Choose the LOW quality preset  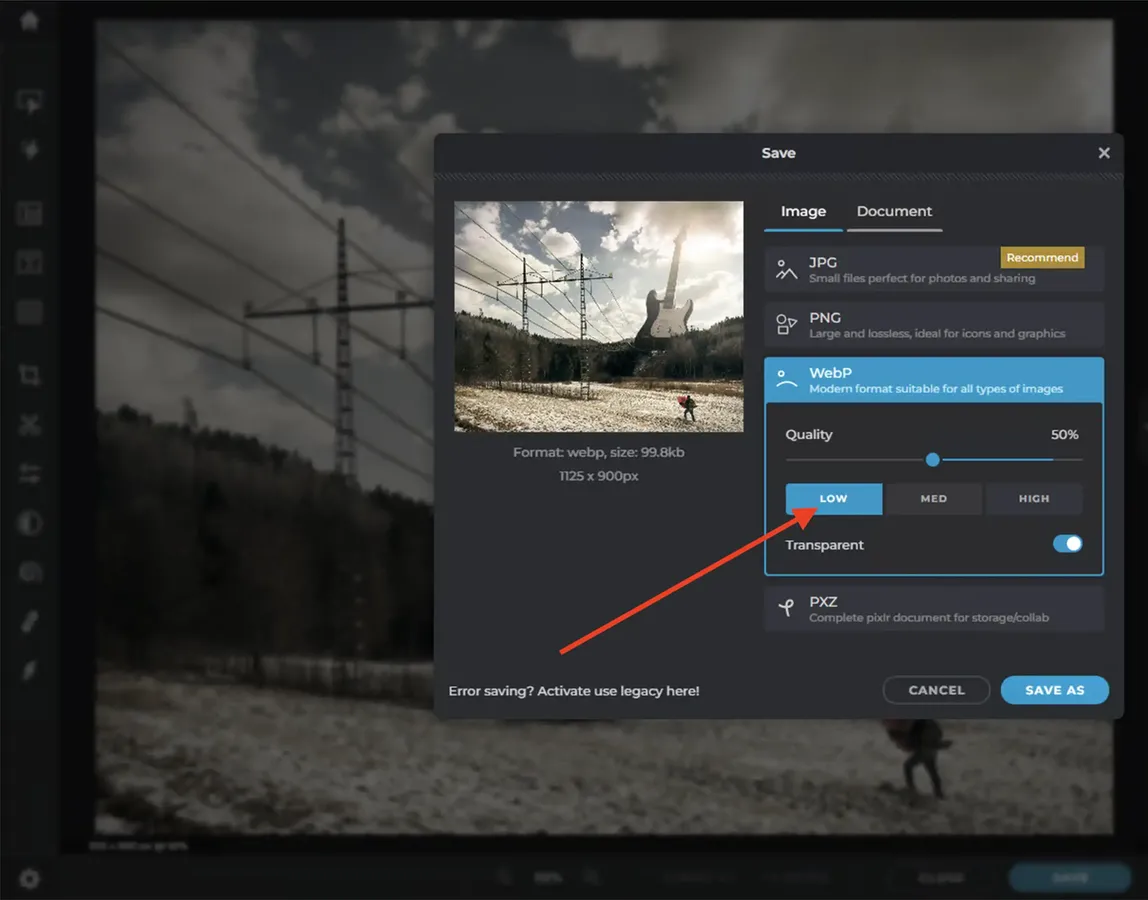tap(833, 498)
